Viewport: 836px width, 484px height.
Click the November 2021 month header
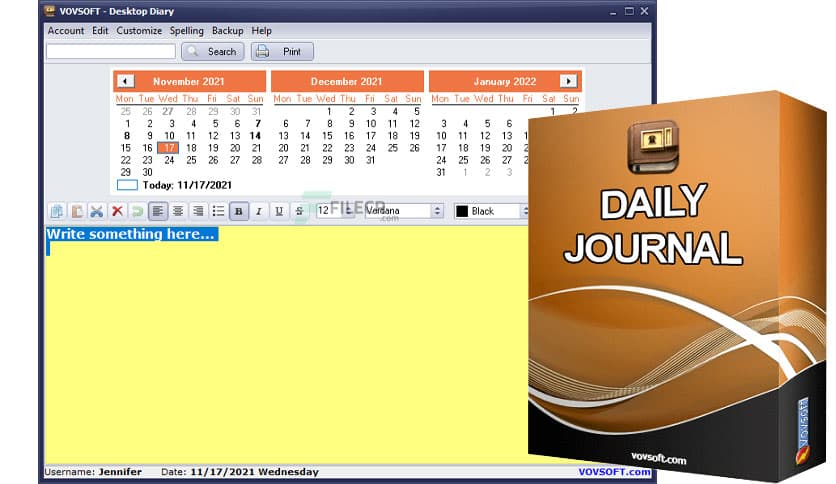(189, 82)
